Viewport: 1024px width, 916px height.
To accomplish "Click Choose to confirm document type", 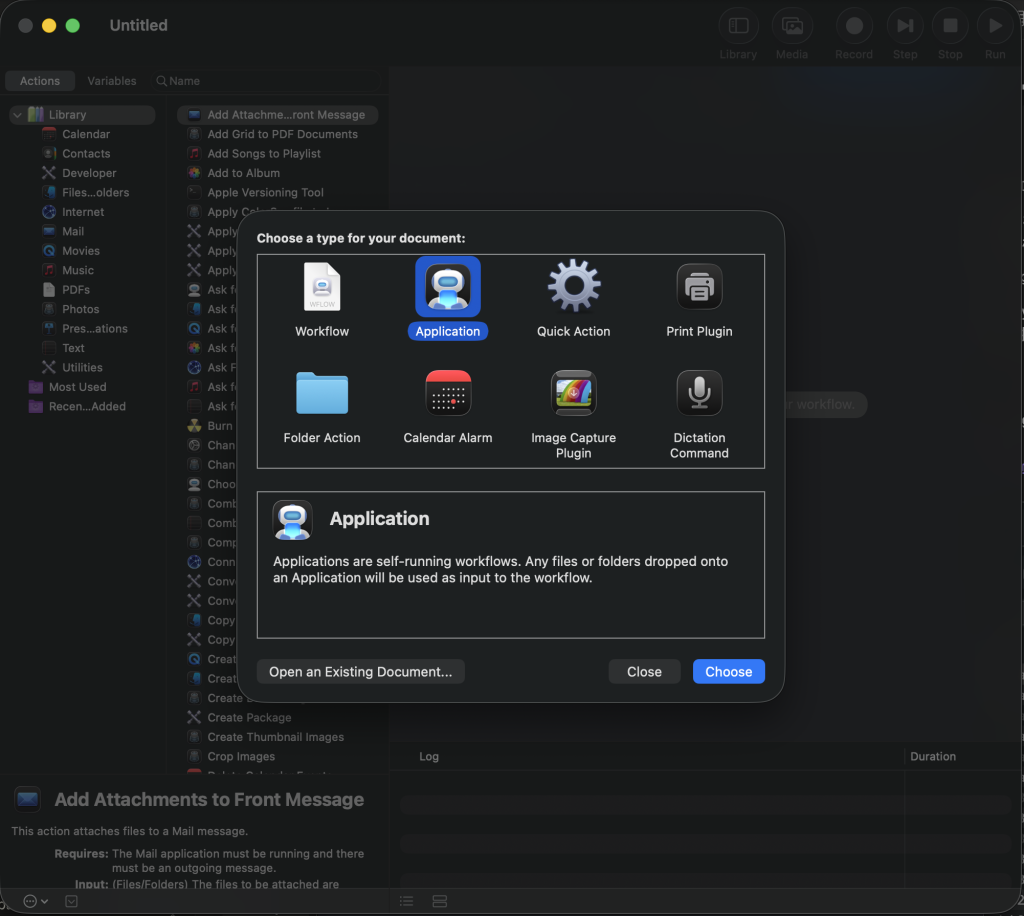I will (728, 671).
